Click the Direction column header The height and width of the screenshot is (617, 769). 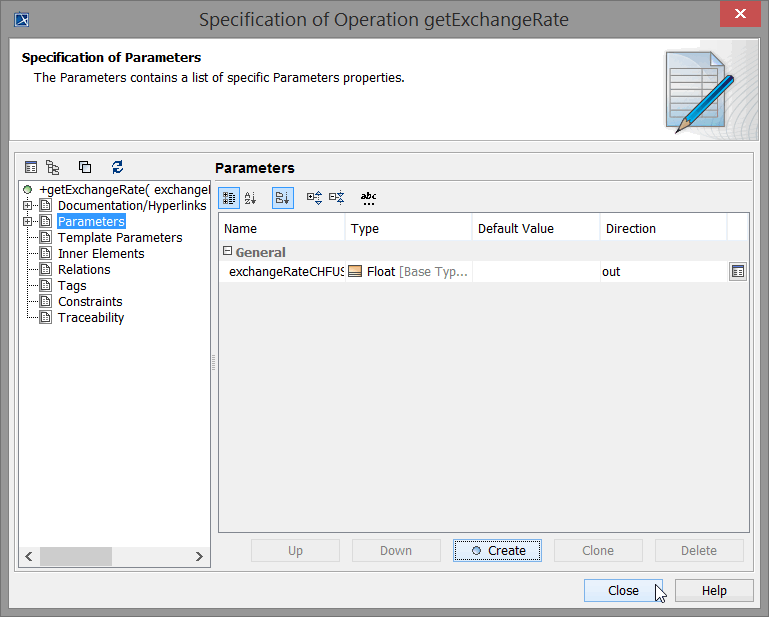coord(664,229)
